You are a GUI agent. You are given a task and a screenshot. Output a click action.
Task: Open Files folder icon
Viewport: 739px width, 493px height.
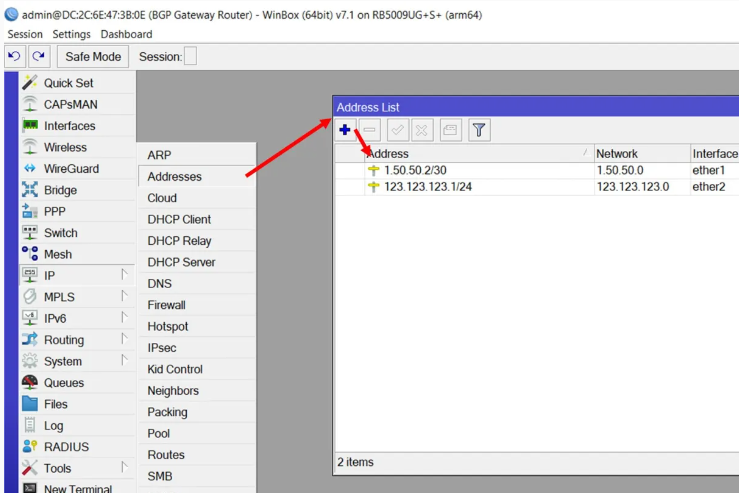click(x=30, y=404)
